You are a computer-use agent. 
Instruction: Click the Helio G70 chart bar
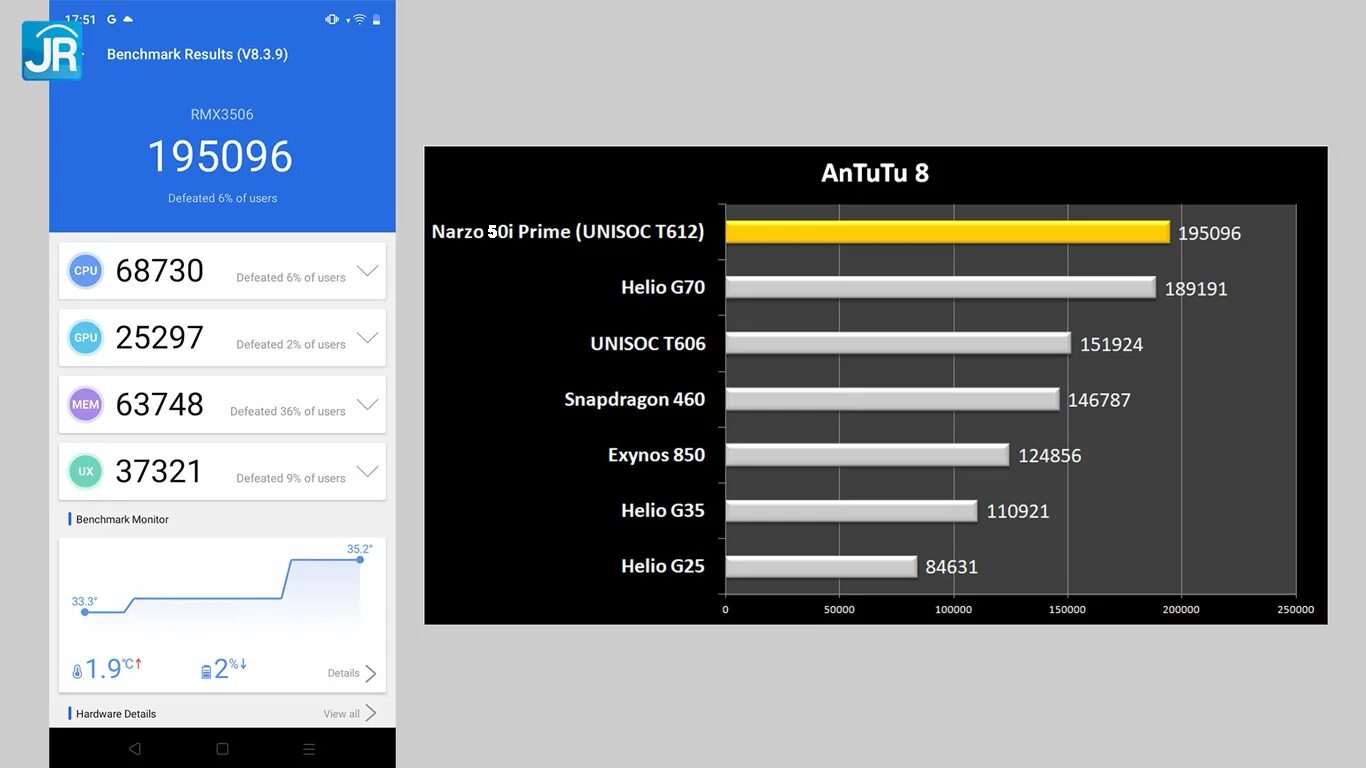coord(940,288)
